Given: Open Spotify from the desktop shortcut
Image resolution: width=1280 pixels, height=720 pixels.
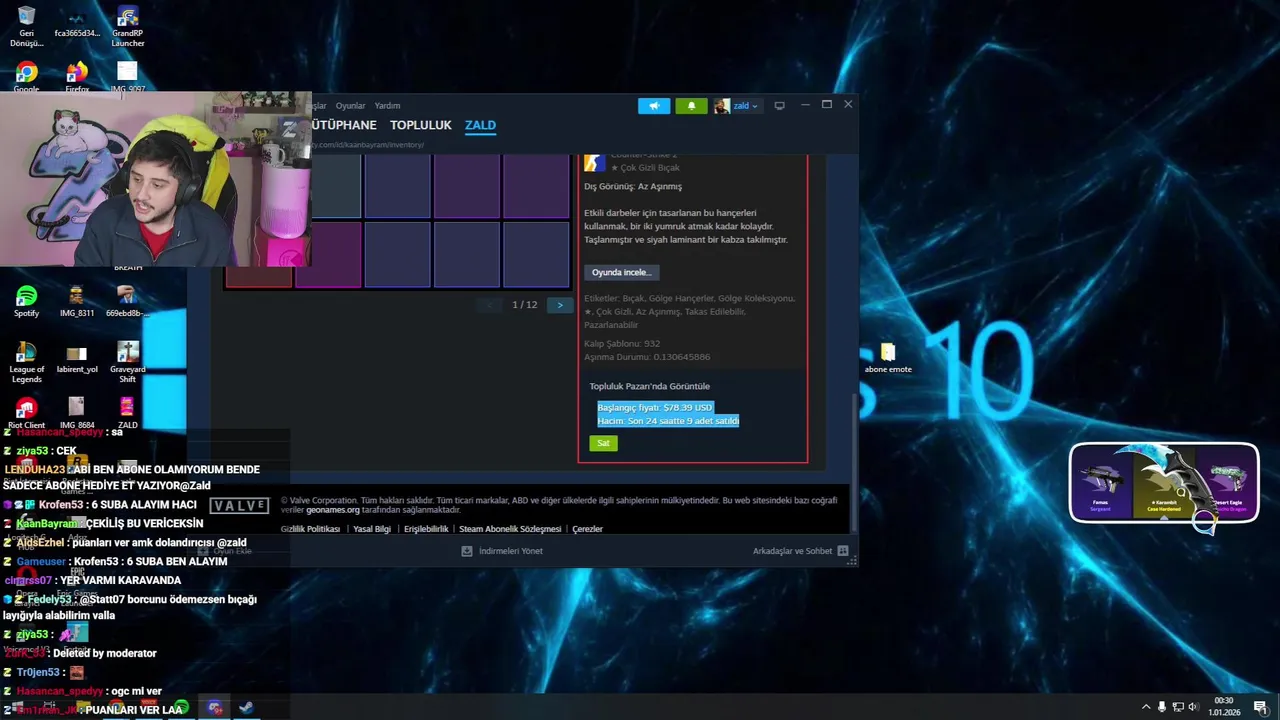Looking at the screenshot, I should pos(26,302).
